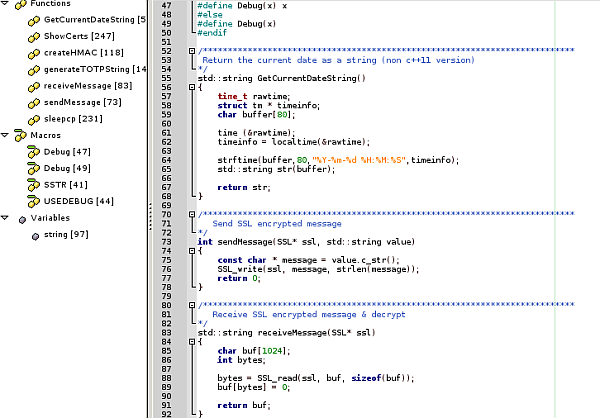Click the string variable symbol icon
This screenshot has width=600, height=418.
tap(34, 234)
